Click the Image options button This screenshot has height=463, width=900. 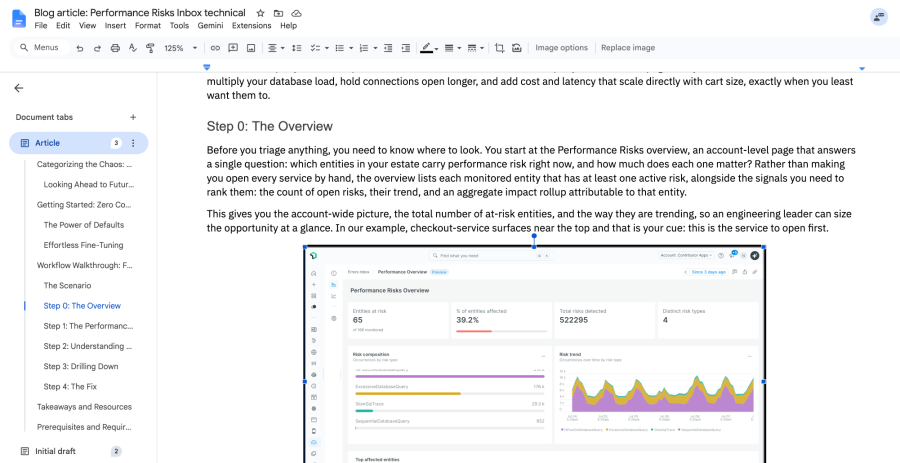[x=561, y=48]
